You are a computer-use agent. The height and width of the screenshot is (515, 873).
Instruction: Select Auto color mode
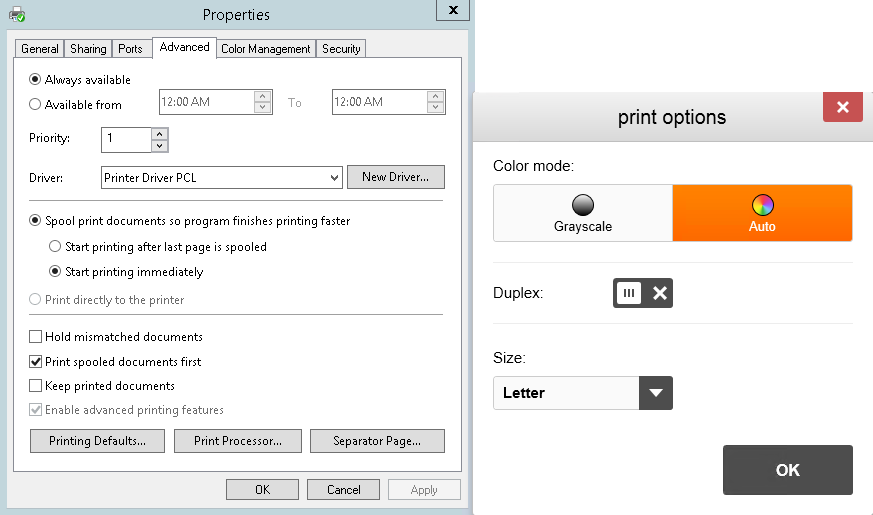pyautogui.click(x=762, y=213)
